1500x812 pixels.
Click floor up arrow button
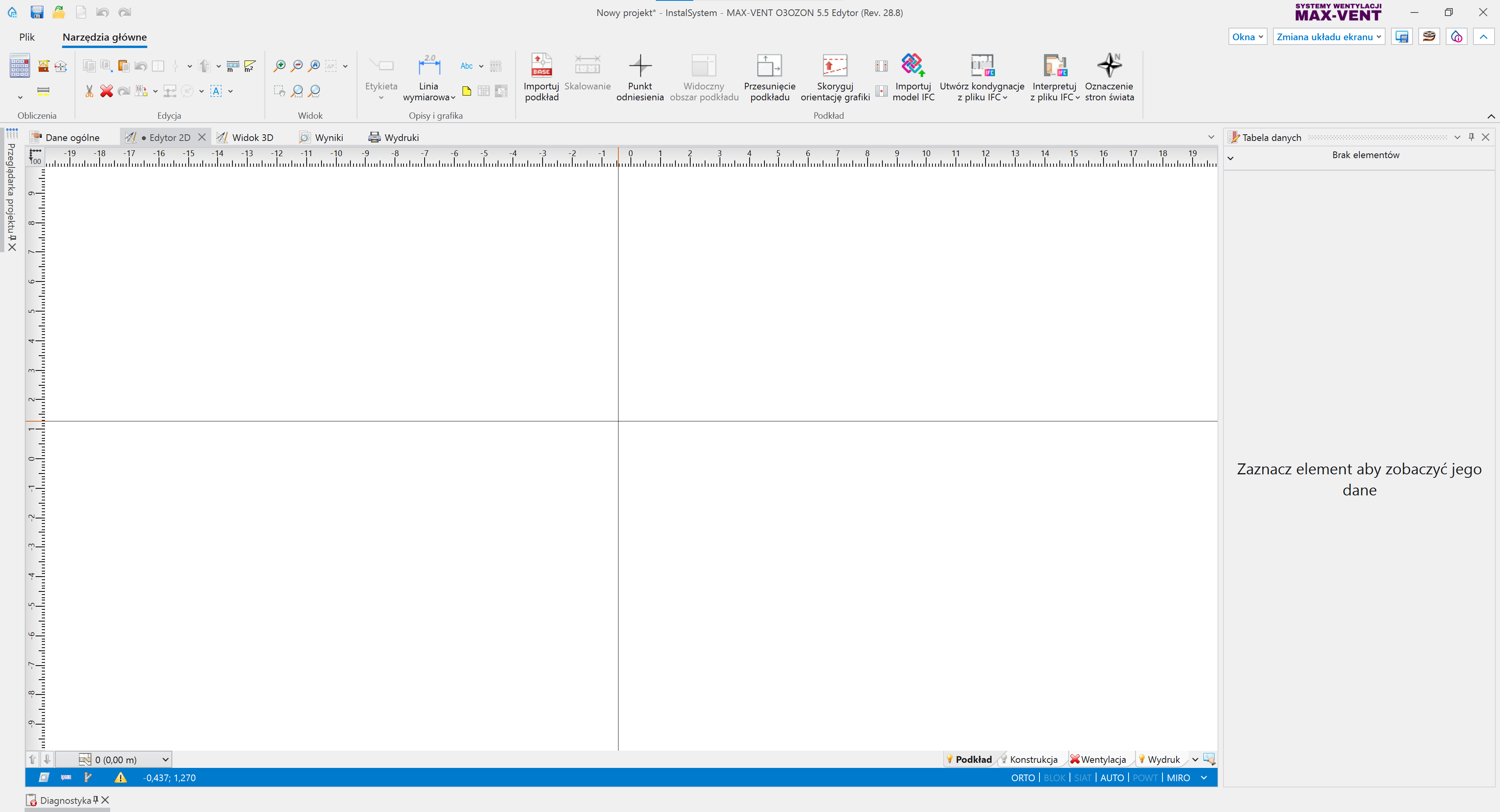coord(32,759)
